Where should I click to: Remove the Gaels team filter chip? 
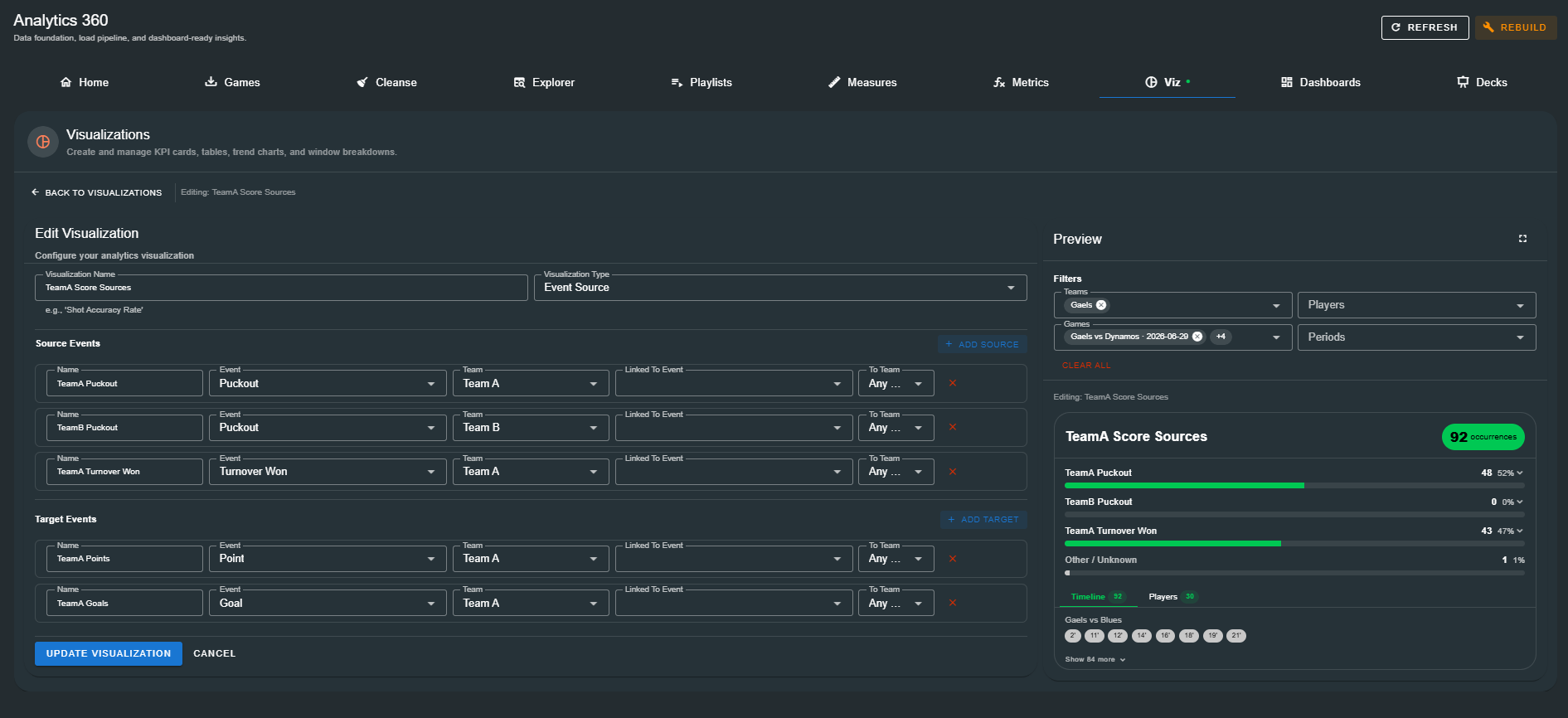pyautogui.click(x=1101, y=305)
